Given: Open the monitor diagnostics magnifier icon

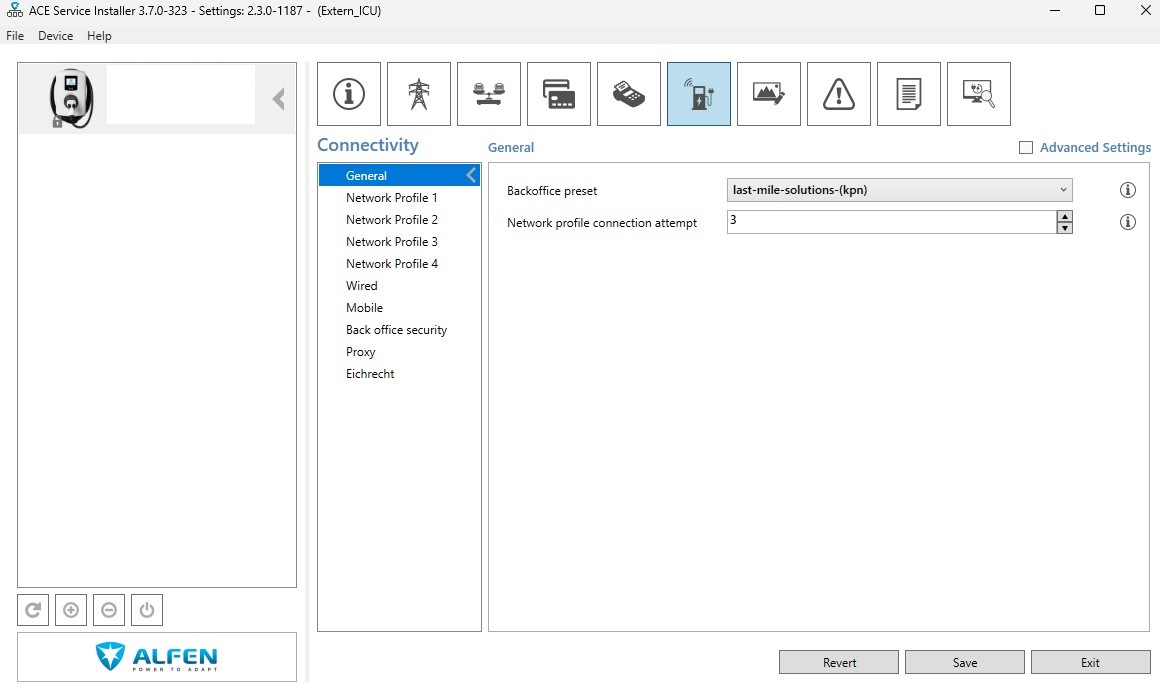Looking at the screenshot, I should (979, 94).
